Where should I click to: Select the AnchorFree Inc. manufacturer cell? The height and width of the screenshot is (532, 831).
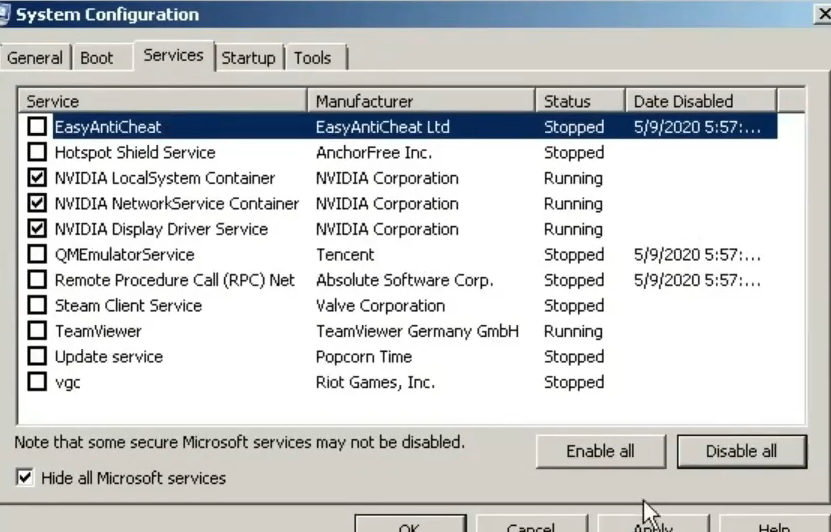[374, 153]
